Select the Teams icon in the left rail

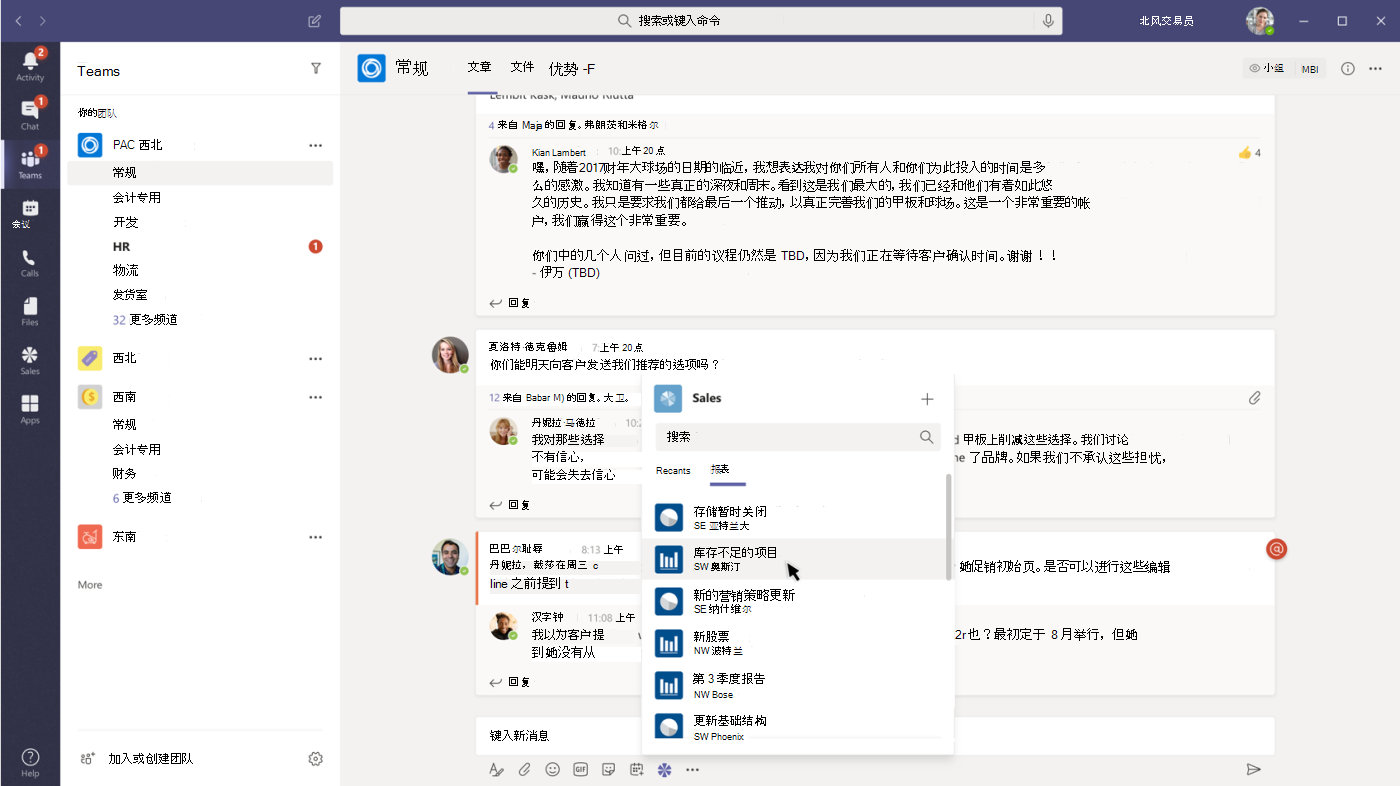pyautogui.click(x=30, y=163)
